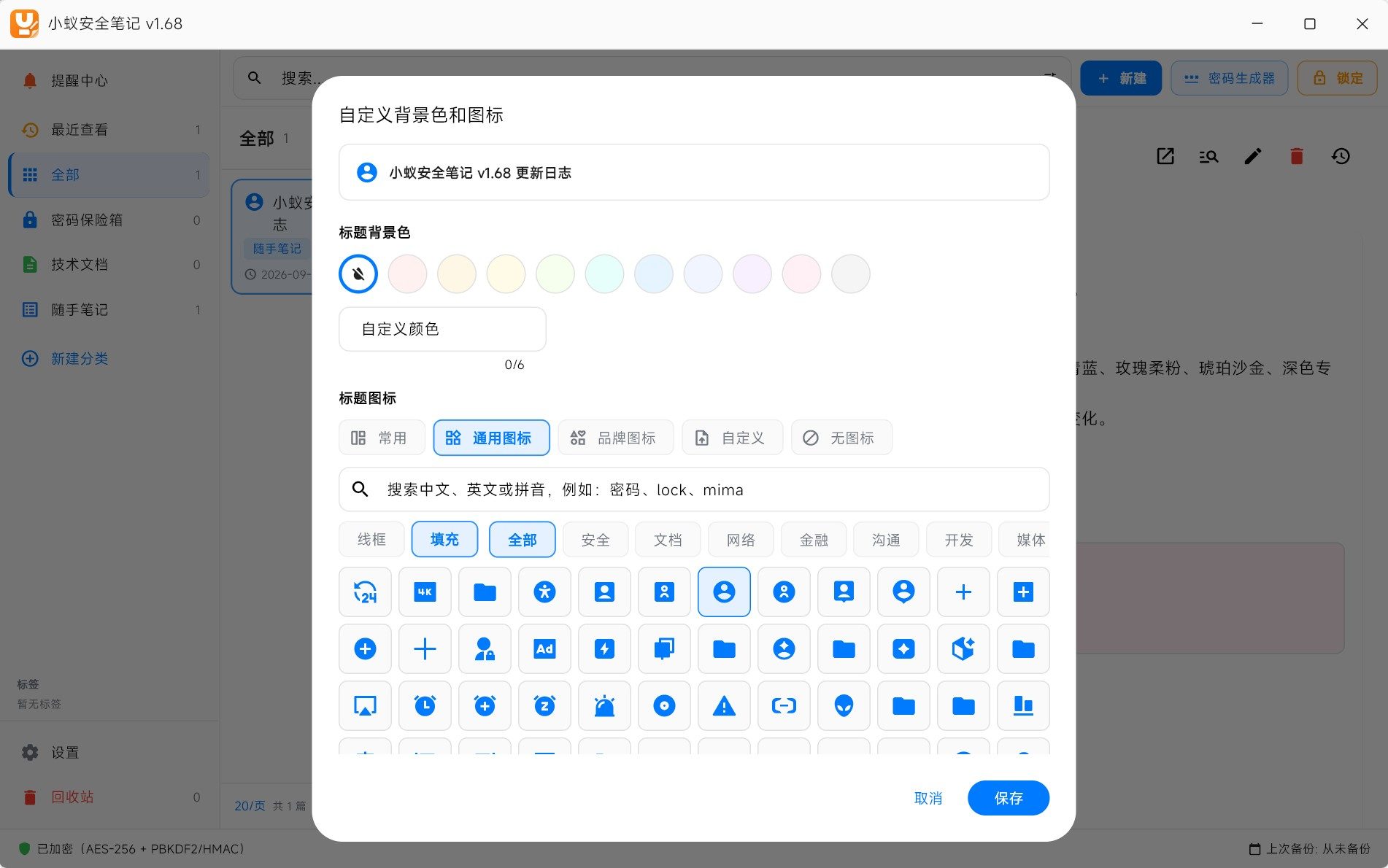Switch icon style to 线框 outline
This screenshot has width=1388, height=868.
tap(371, 540)
